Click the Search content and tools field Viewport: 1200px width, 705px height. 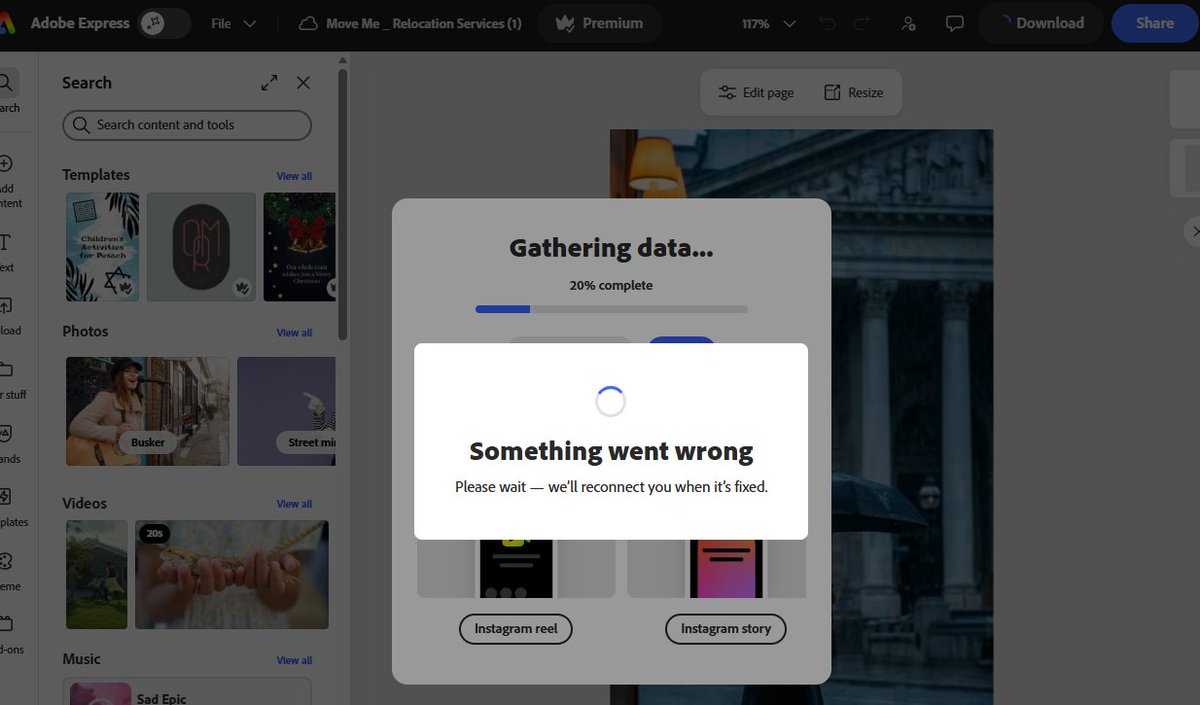[187, 125]
